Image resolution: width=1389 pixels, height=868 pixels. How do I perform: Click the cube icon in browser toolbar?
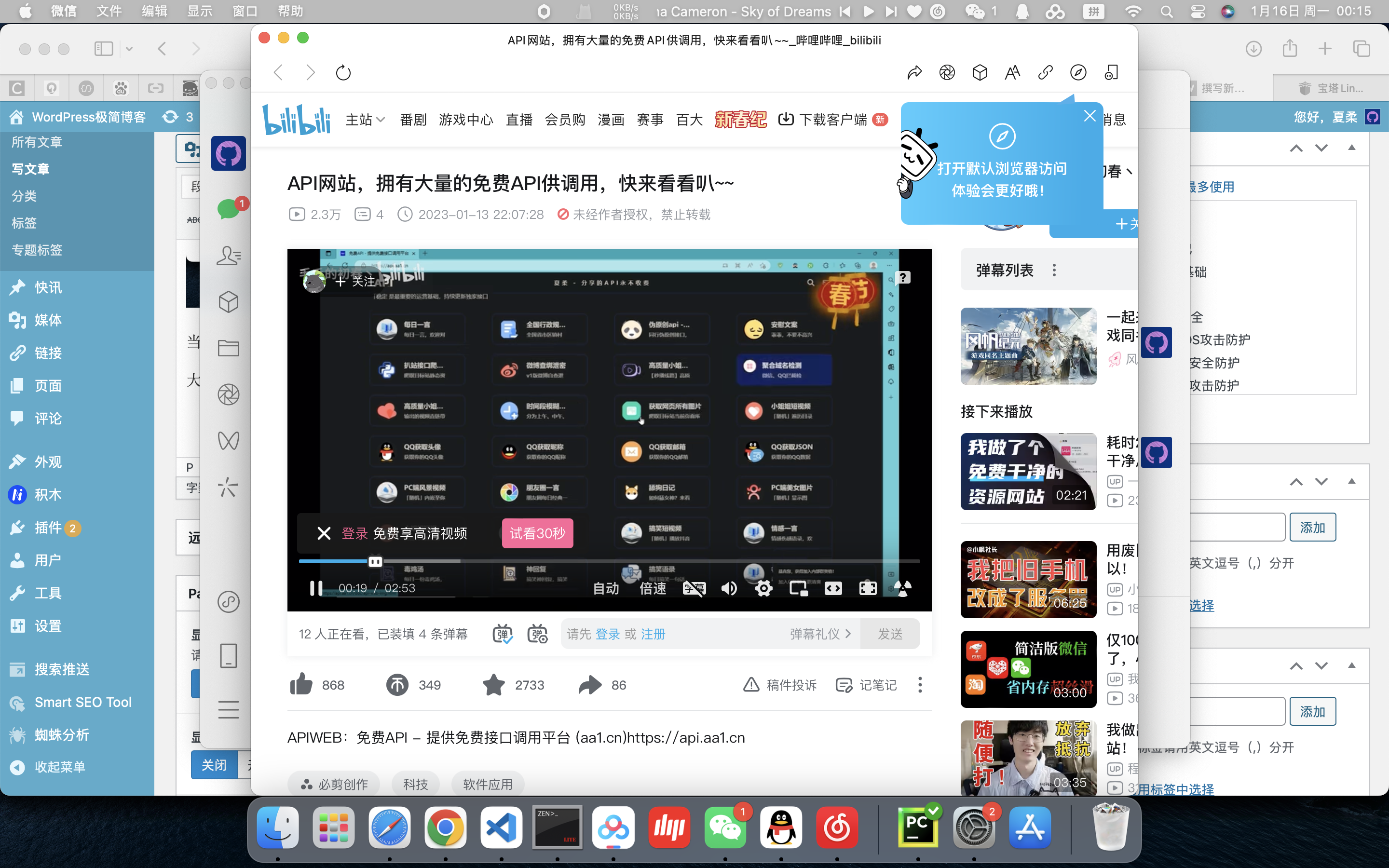point(980,73)
